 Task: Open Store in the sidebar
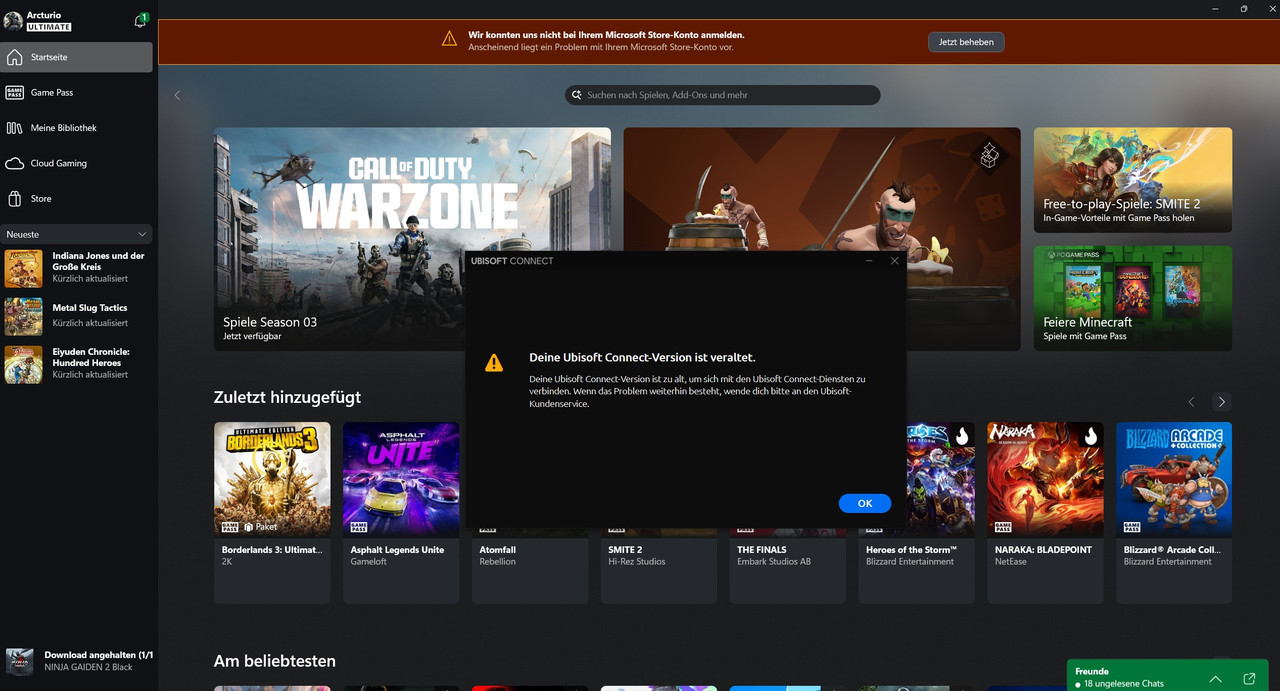point(77,198)
